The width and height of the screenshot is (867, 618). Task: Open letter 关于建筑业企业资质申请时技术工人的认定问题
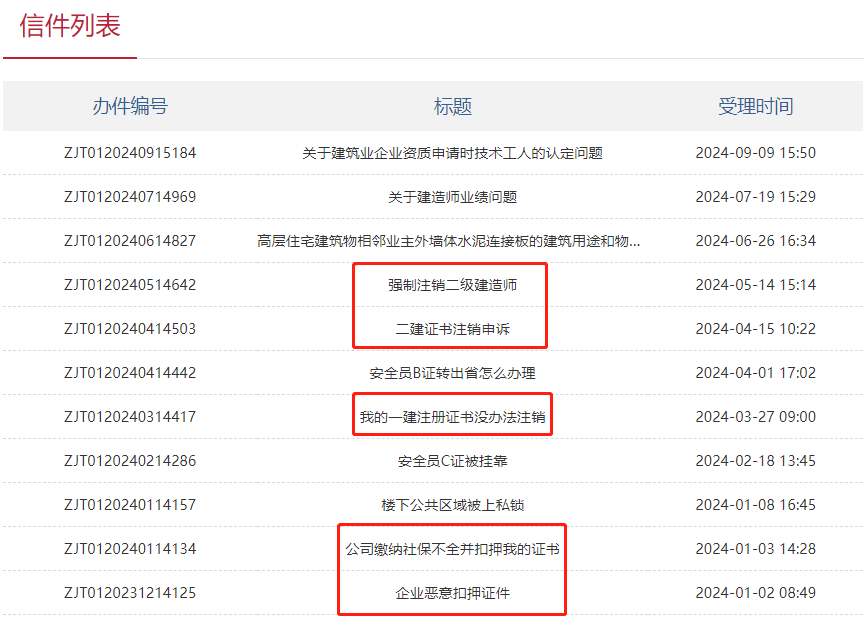[452, 153]
